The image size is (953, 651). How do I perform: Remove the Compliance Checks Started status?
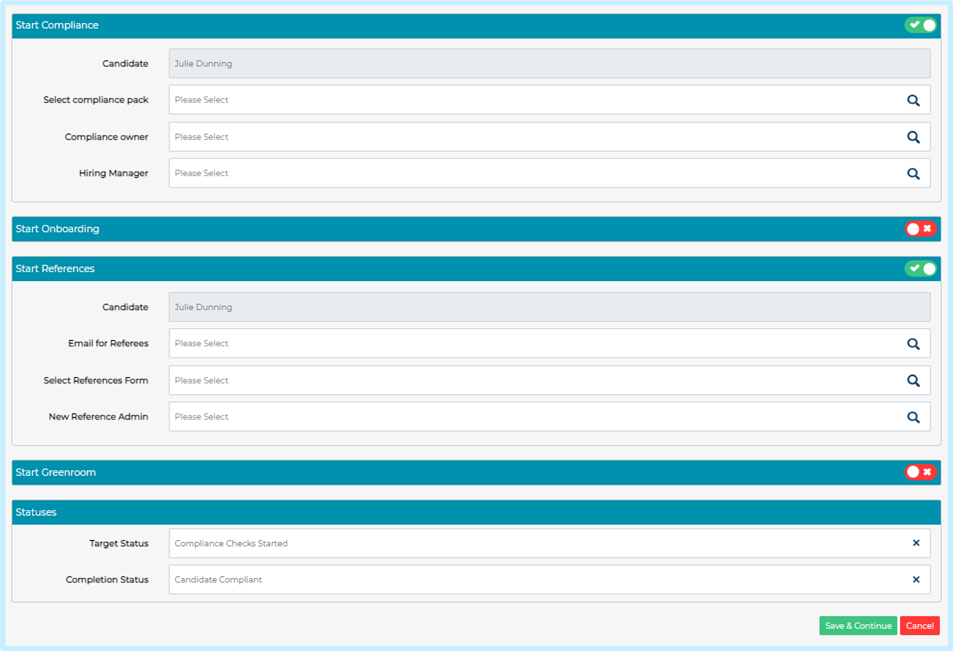[x=916, y=543]
